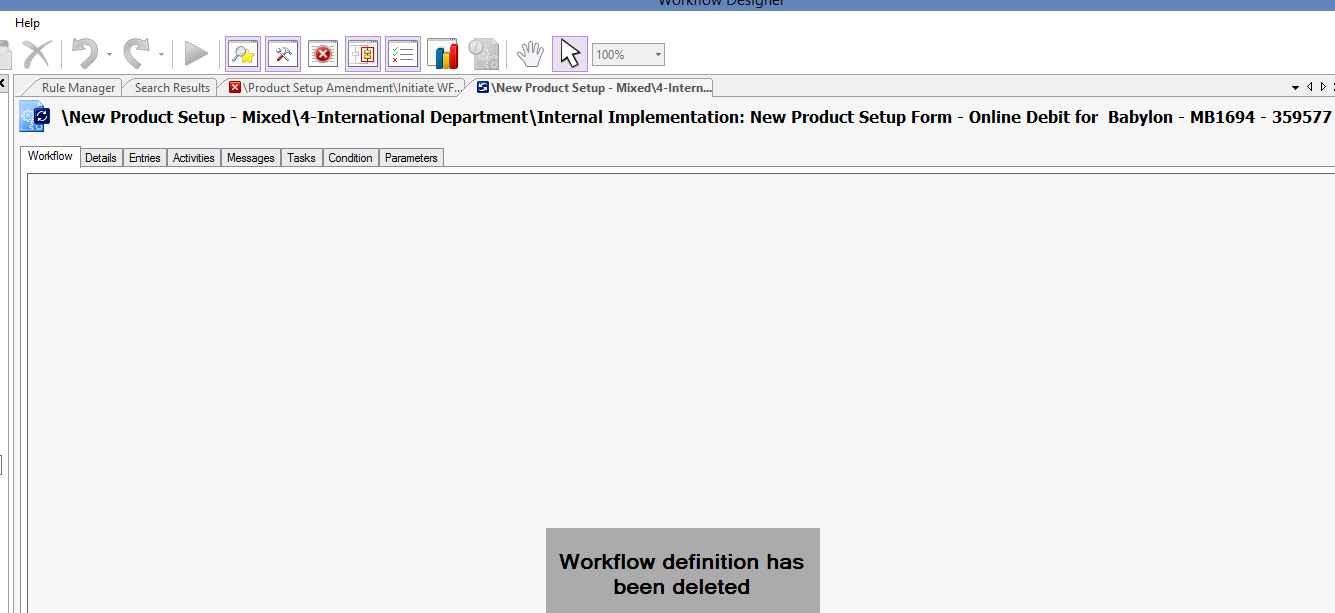Open the Help menu
Screen dimensions: 1335x613
pos(28,22)
